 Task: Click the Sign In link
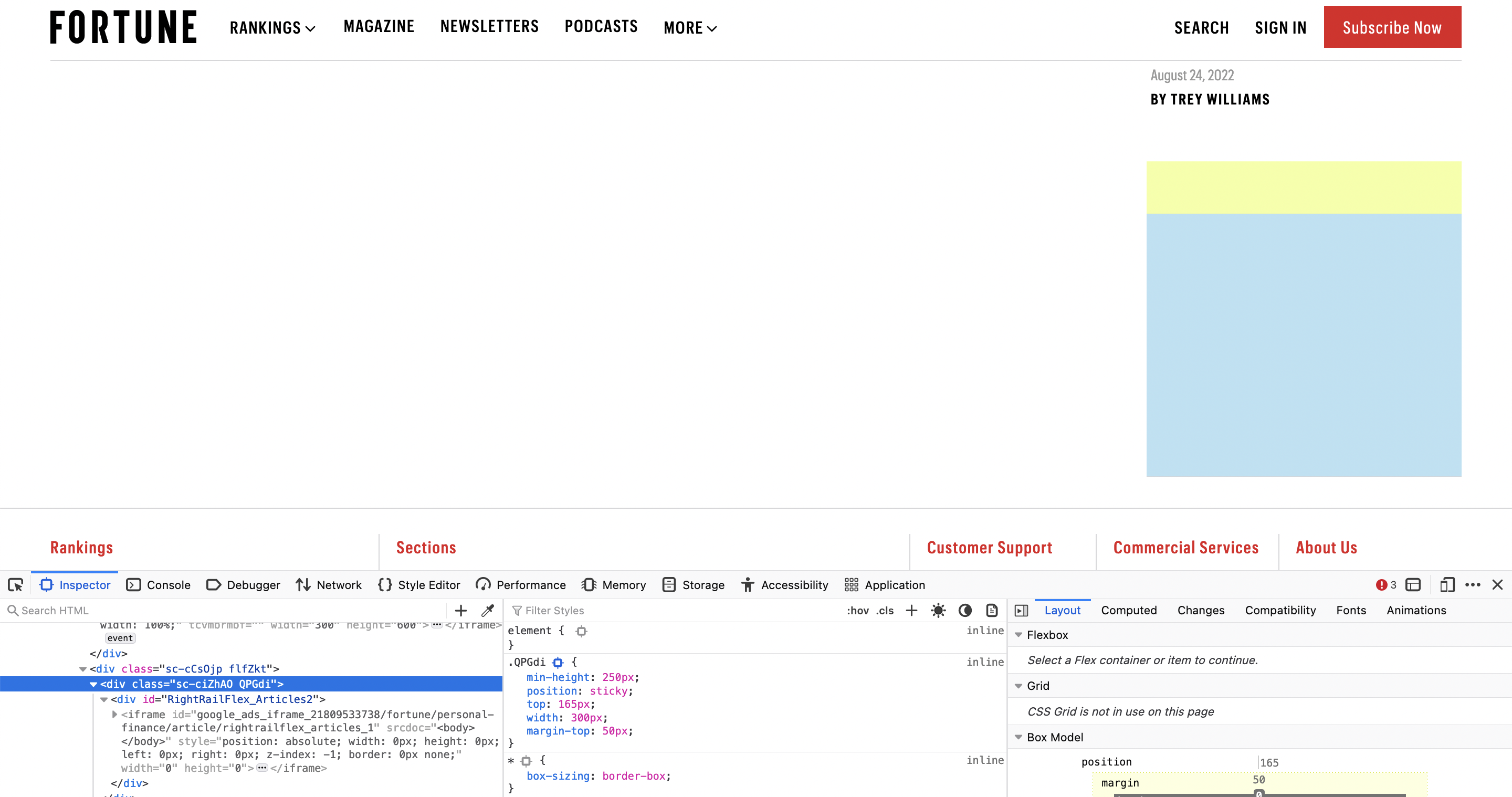1281,28
